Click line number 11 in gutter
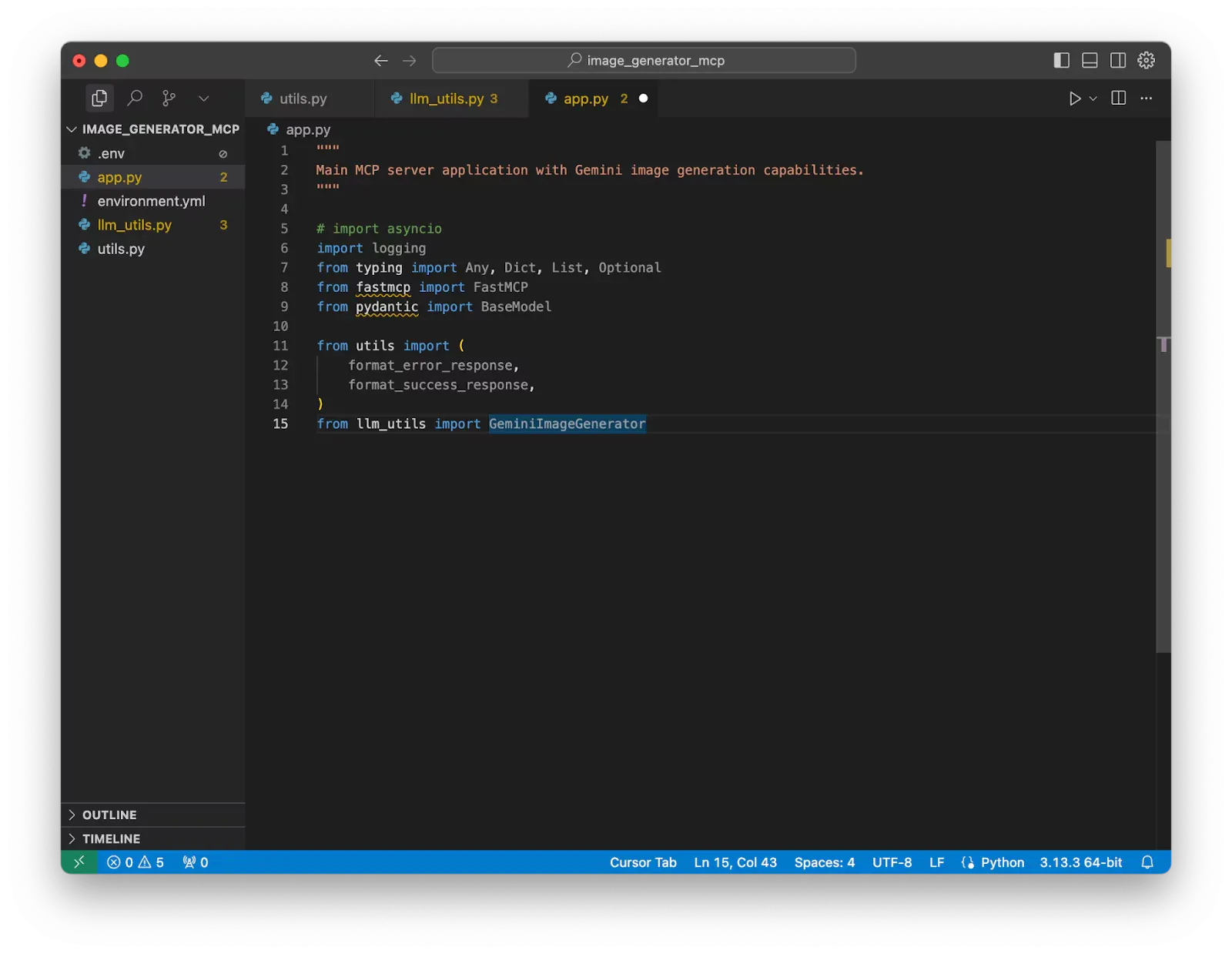Viewport: 1232px width, 954px height. [x=280, y=346]
